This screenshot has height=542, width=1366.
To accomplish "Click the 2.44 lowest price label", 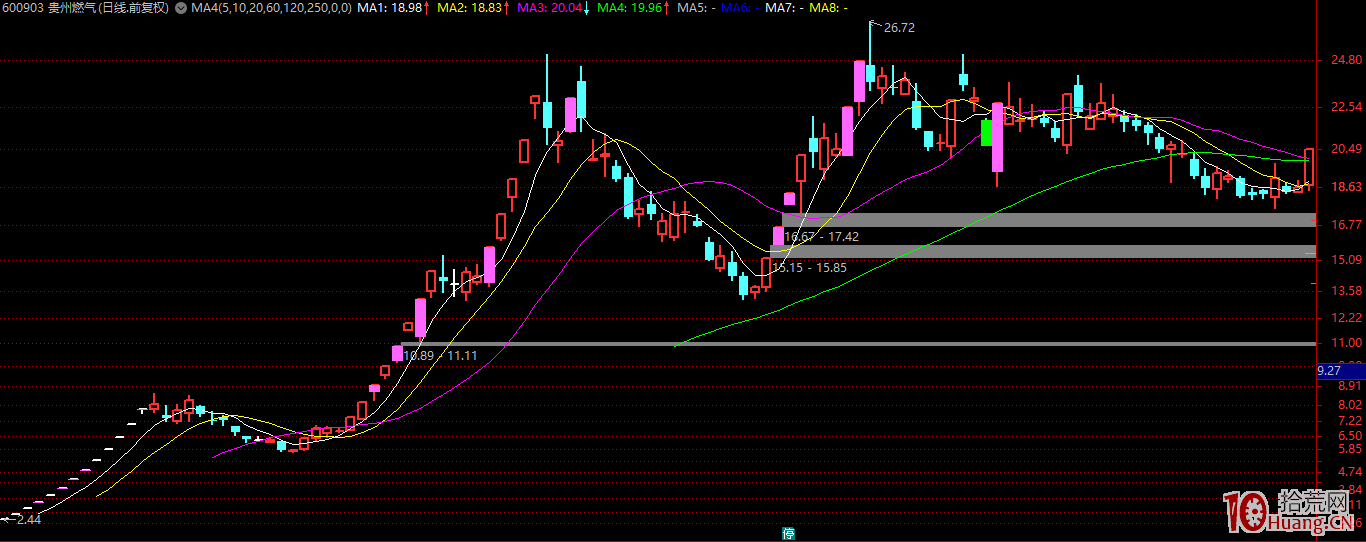I will point(29,520).
